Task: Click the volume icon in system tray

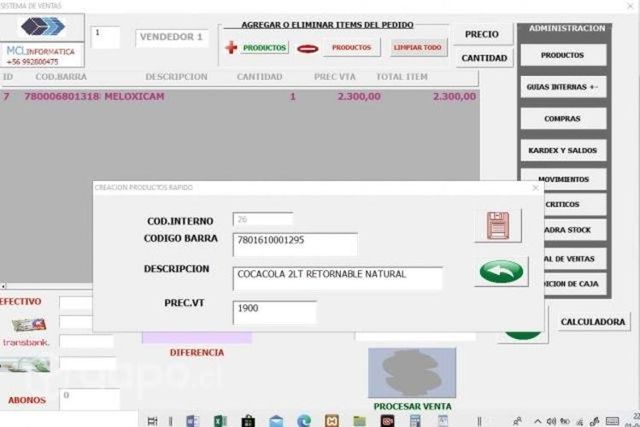Action: 551,421
